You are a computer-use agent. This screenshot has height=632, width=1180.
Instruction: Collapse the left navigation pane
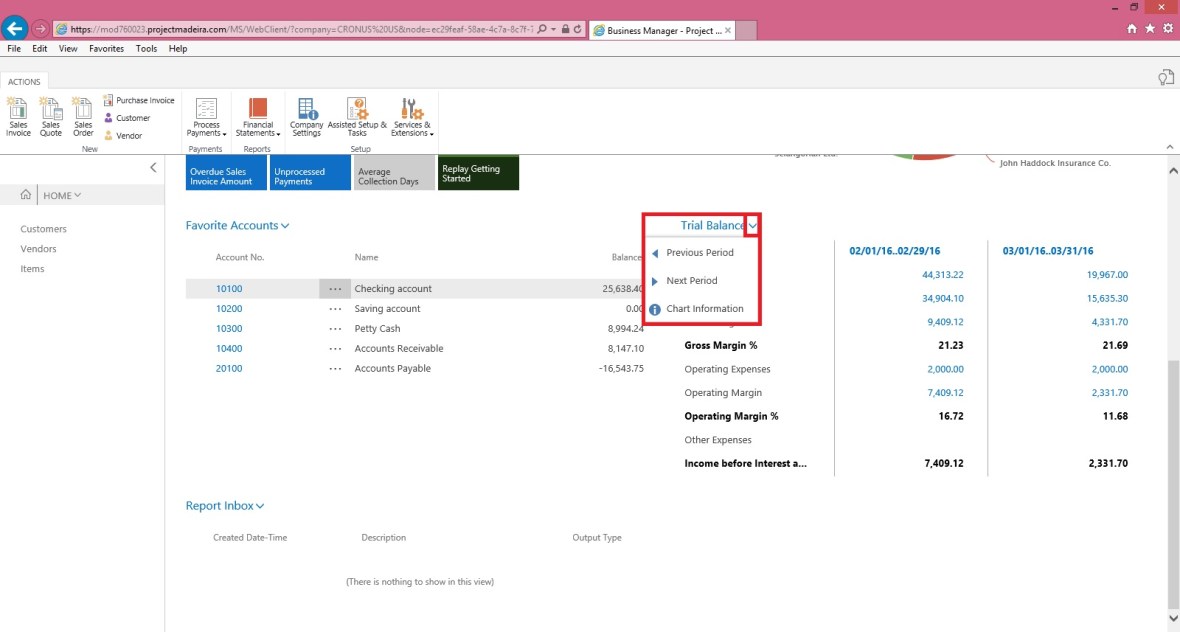153,168
